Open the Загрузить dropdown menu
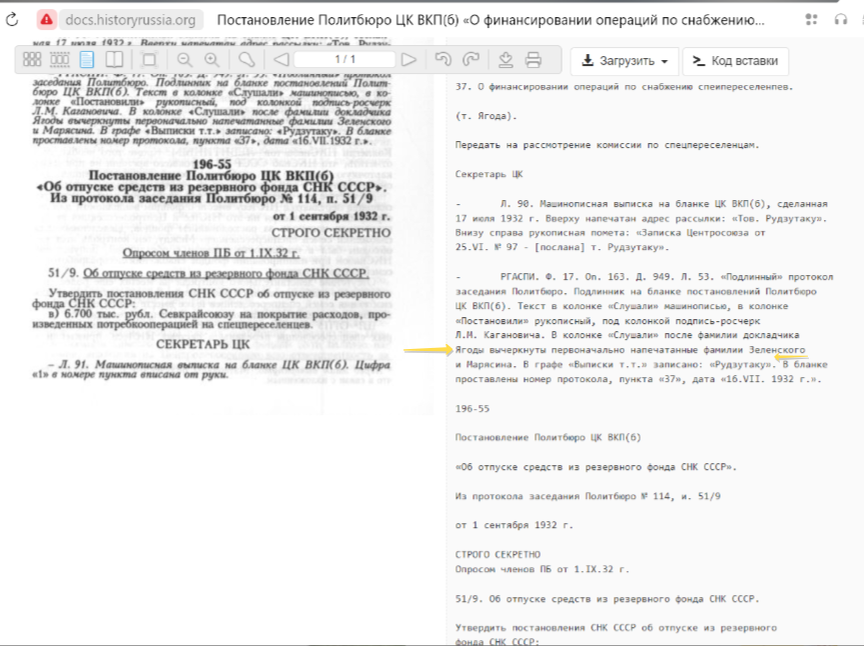Image resolution: width=864 pixels, height=646 pixels. point(625,61)
